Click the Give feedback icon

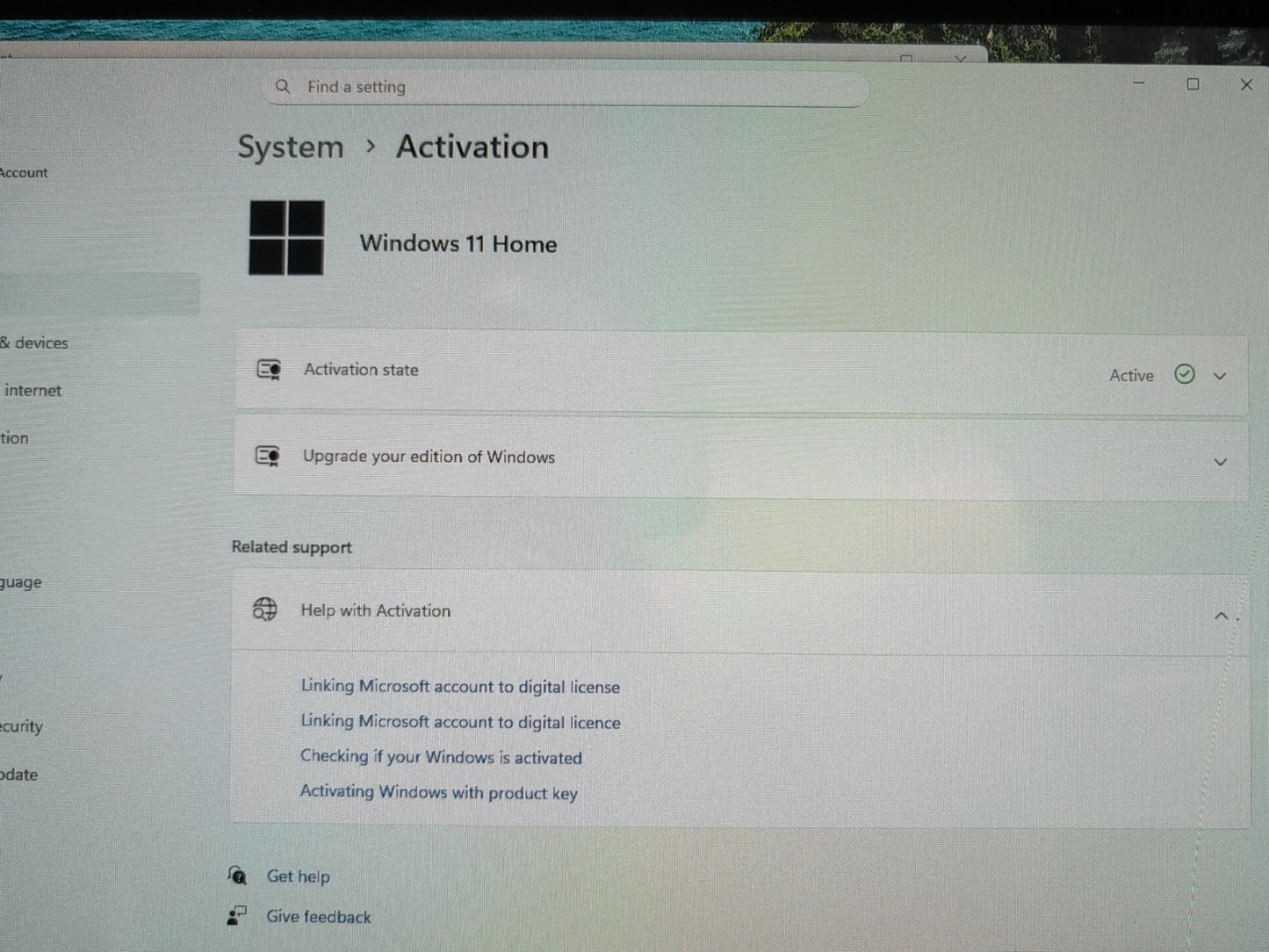[x=237, y=916]
